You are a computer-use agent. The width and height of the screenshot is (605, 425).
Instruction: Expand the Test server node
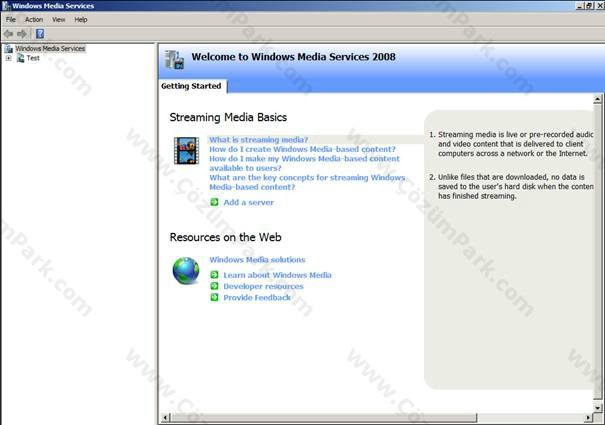click(x=8, y=58)
